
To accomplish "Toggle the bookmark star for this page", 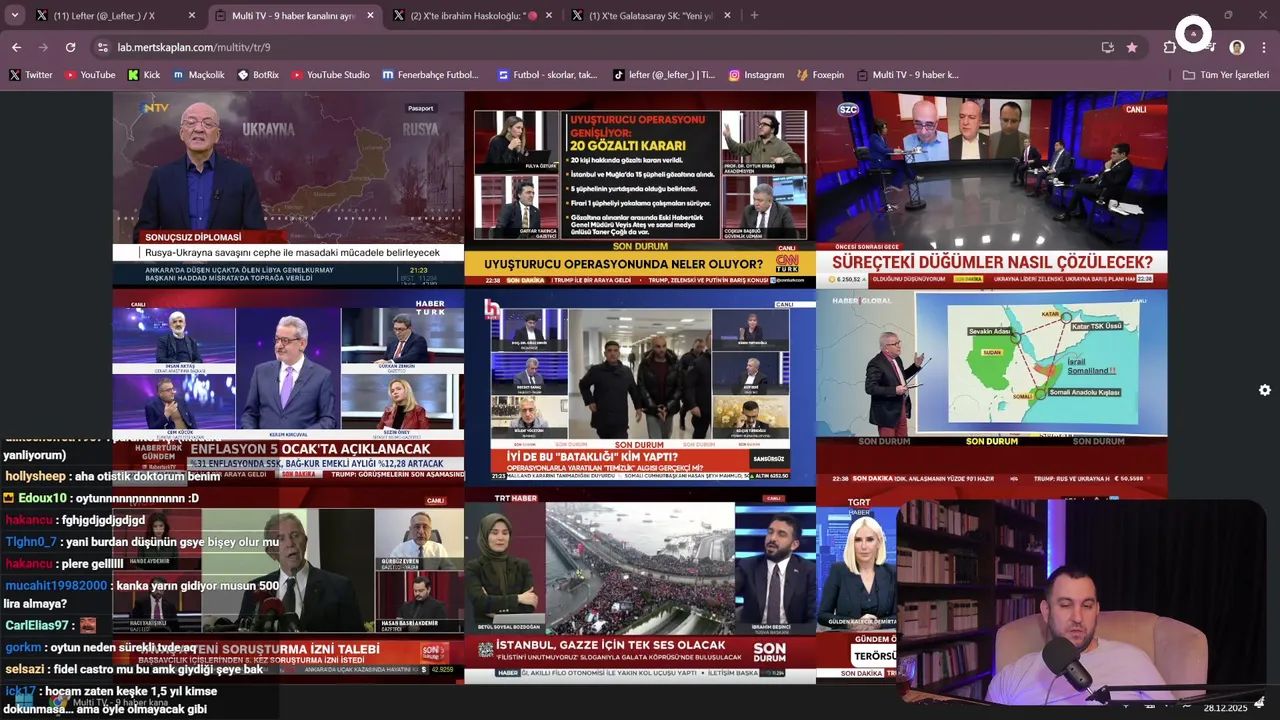I will (1132, 47).
